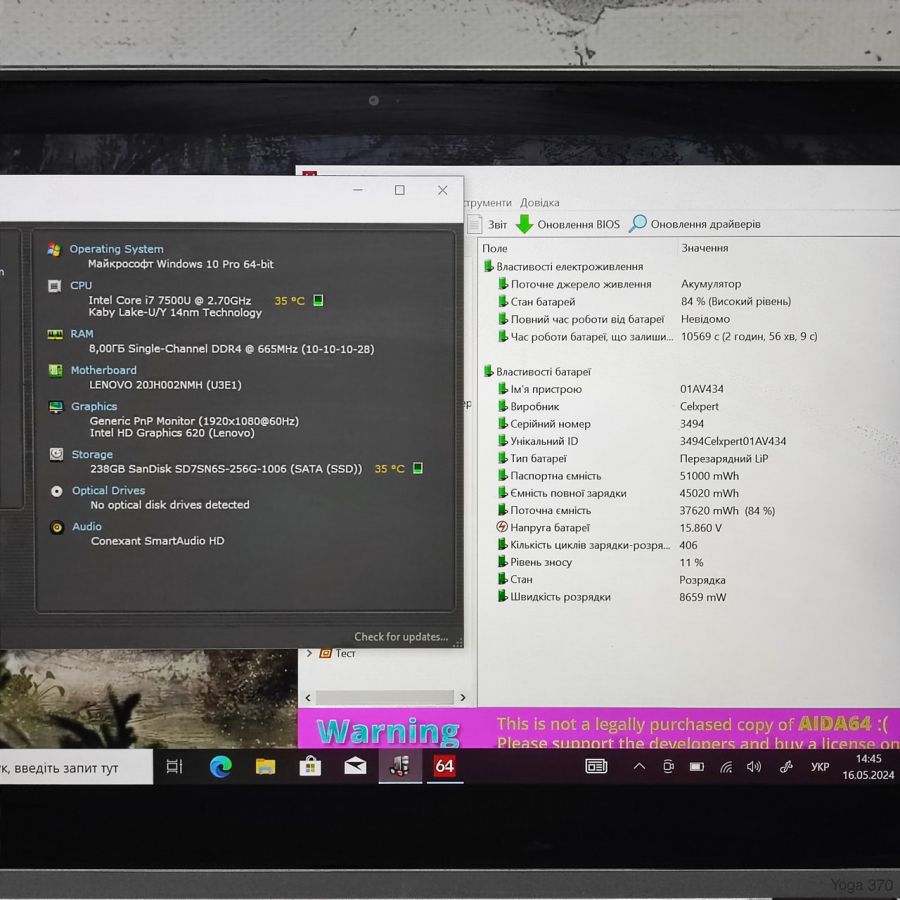900x900 pixels.
Task: Open Microsoft Store from the taskbar
Action: [310, 766]
